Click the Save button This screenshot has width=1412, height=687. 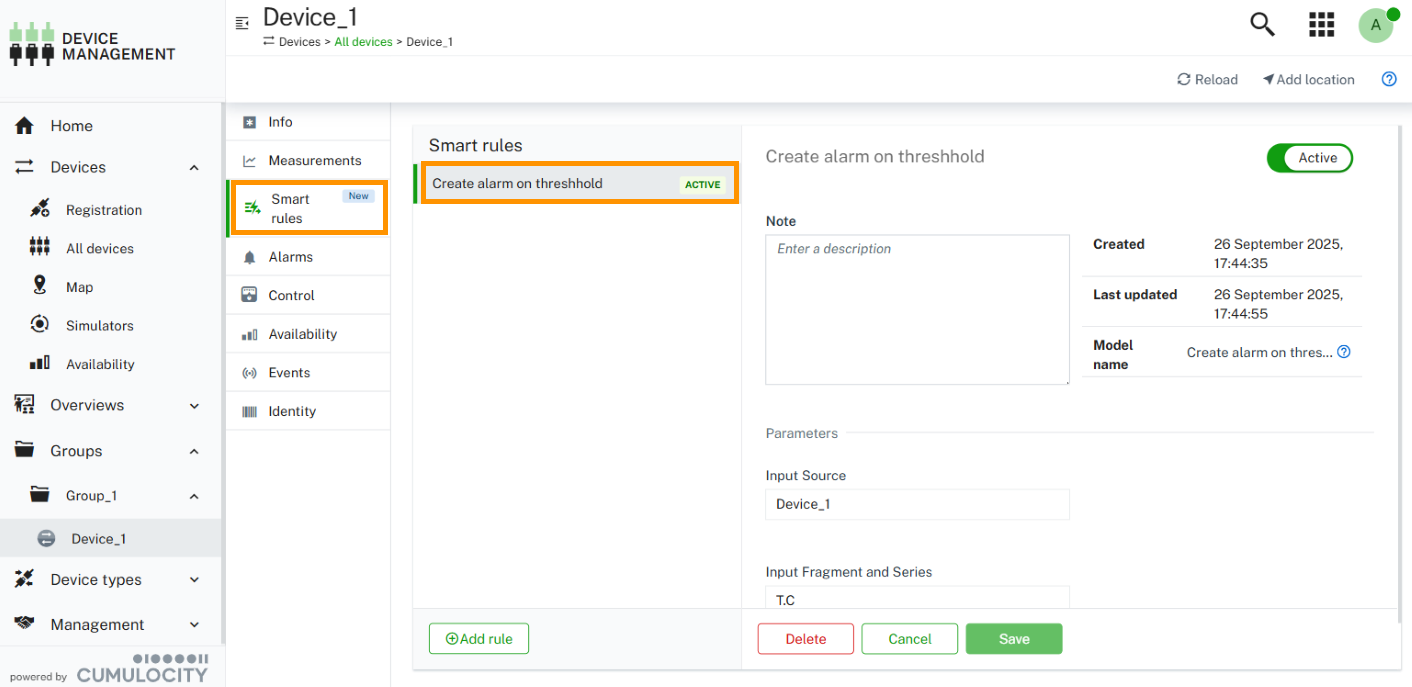point(1013,639)
